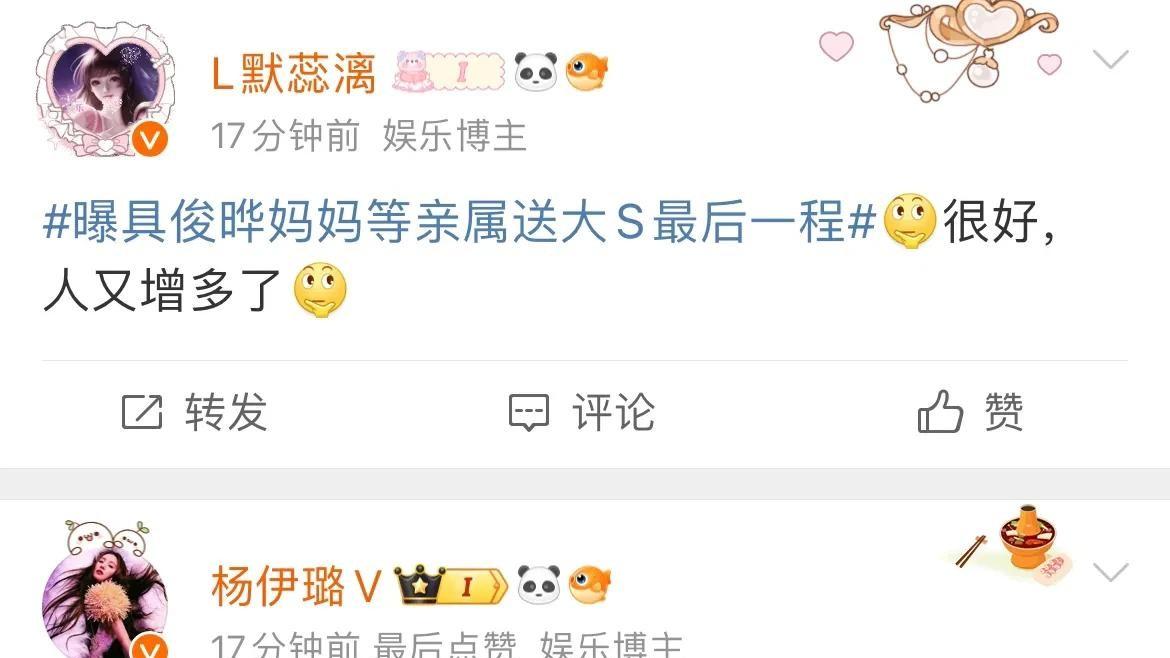Expand the first post's options chevron
Screen dimensions: 1170x658
point(1110,59)
